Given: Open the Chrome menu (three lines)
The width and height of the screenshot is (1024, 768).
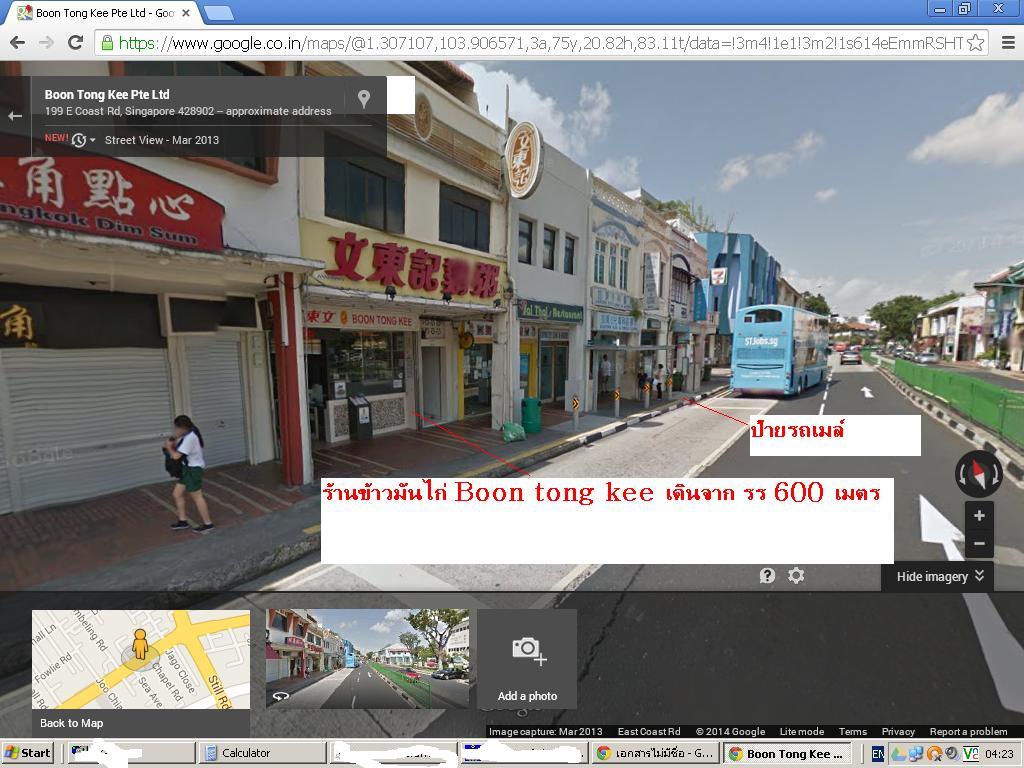Looking at the screenshot, I should pyautogui.click(x=1008, y=43).
